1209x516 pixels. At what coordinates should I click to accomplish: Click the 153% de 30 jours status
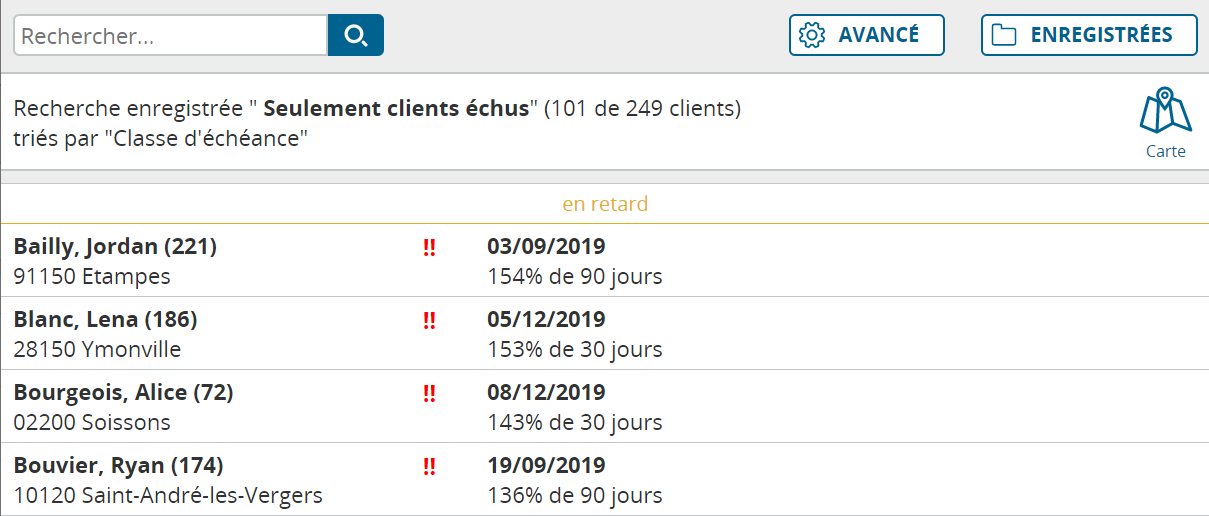[575, 350]
